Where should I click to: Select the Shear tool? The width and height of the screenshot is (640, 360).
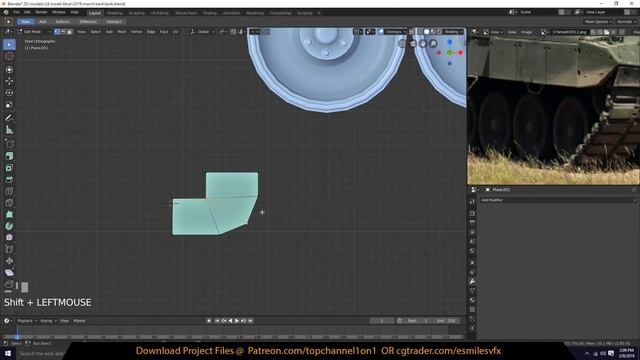coord(9,273)
